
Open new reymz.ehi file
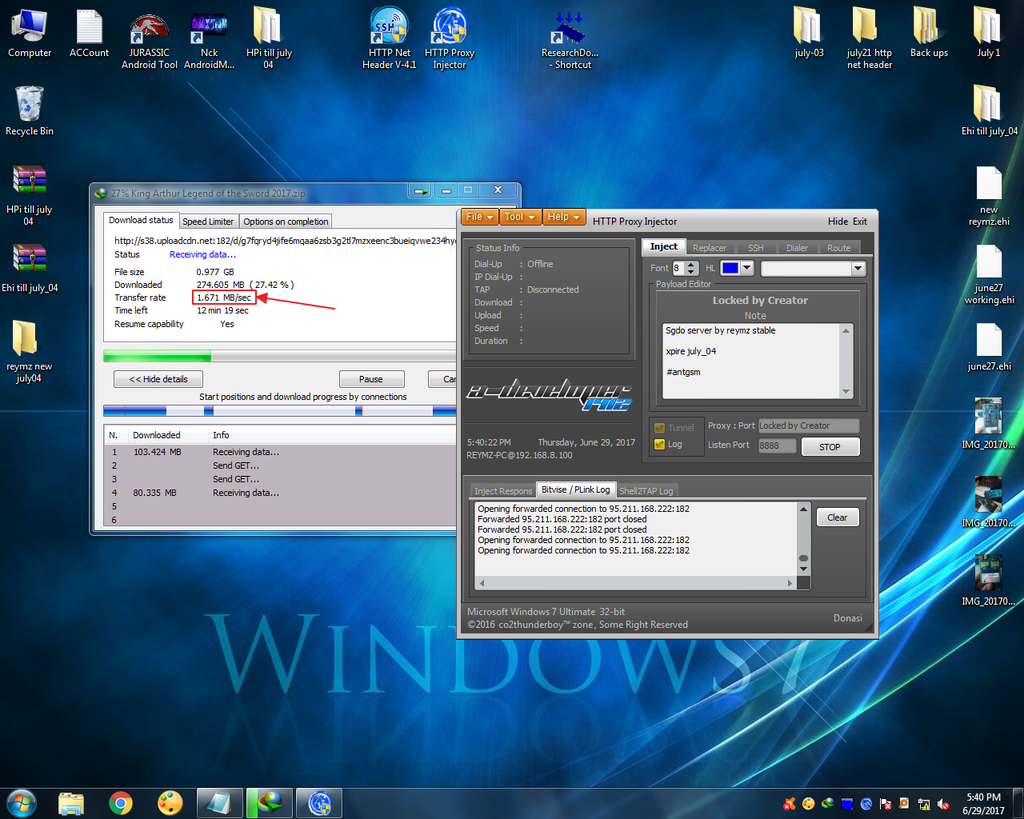(989, 196)
